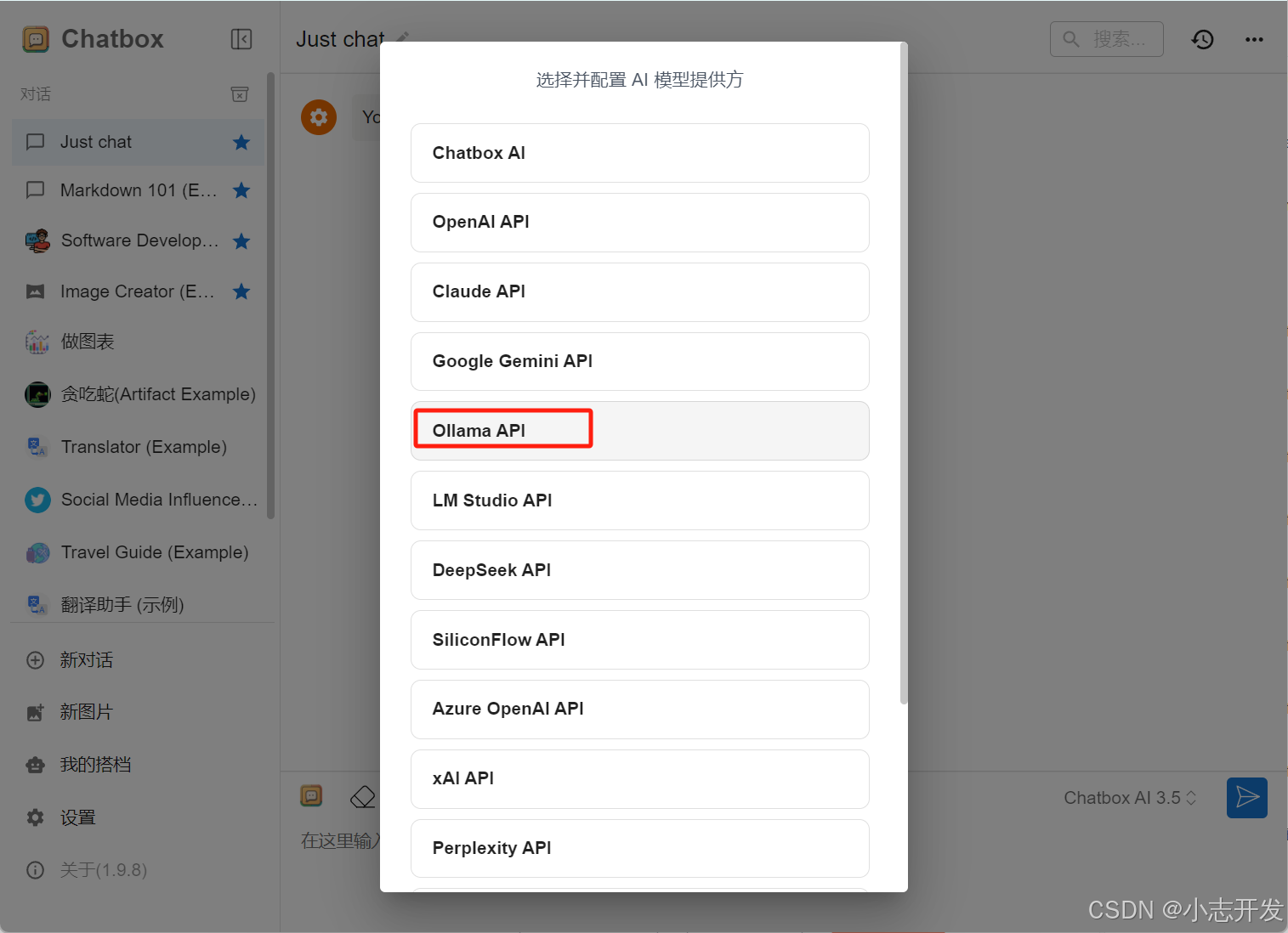Screen dimensions: 1288x933
Task: Click the Social Media Influencer bird icon
Action: point(37,500)
